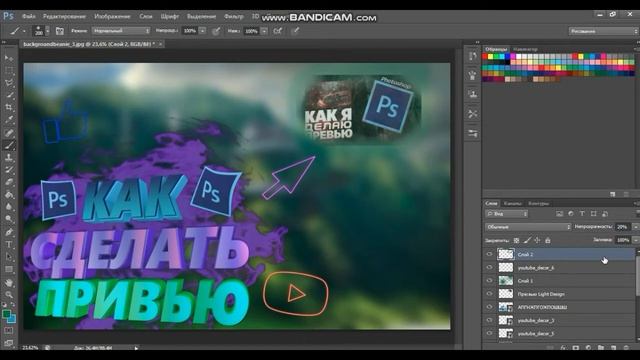Select the Rectangle shape tool
This screenshot has width=640, height=360.
click(9, 269)
